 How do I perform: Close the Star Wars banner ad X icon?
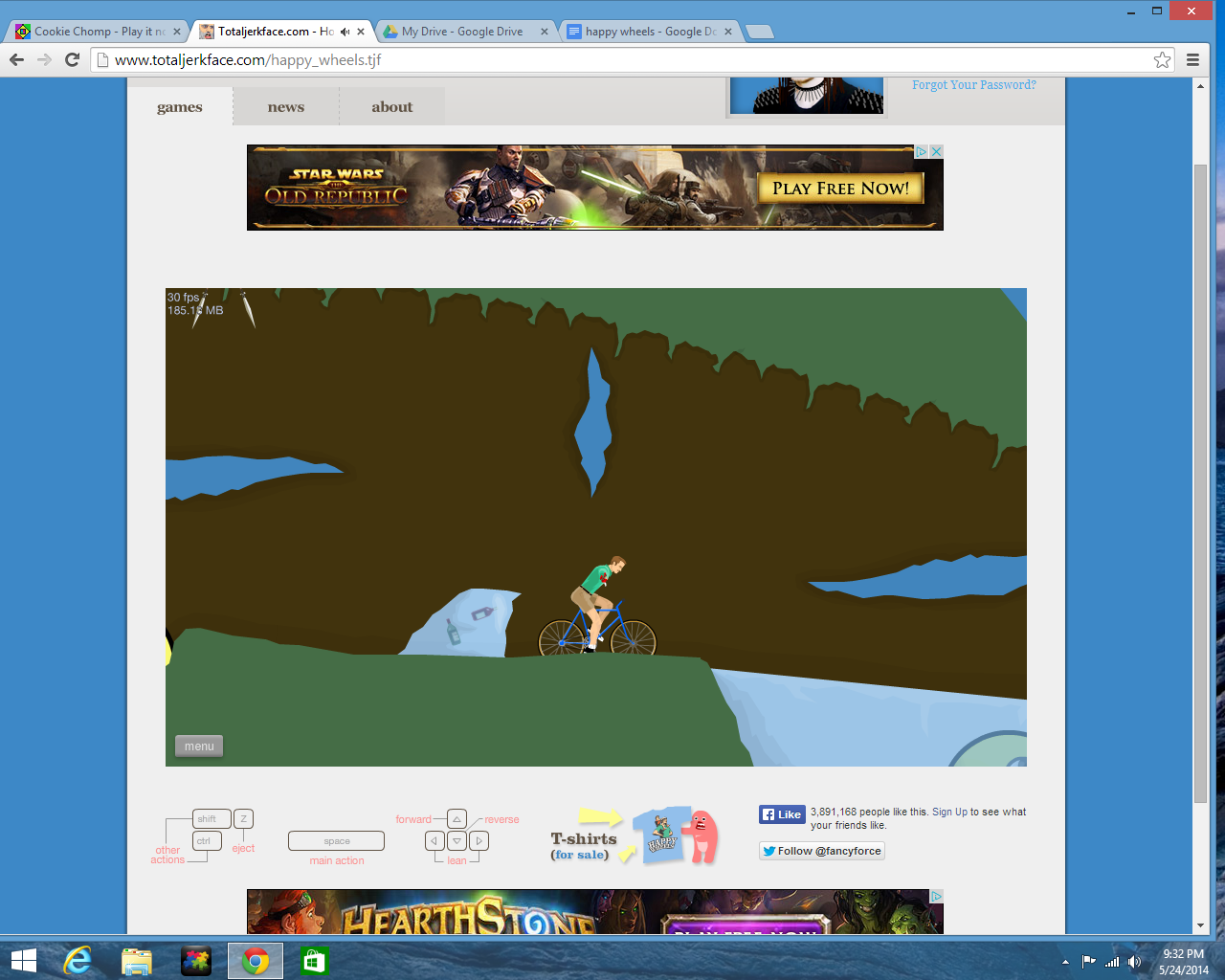pyautogui.click(x=937, y=151)
